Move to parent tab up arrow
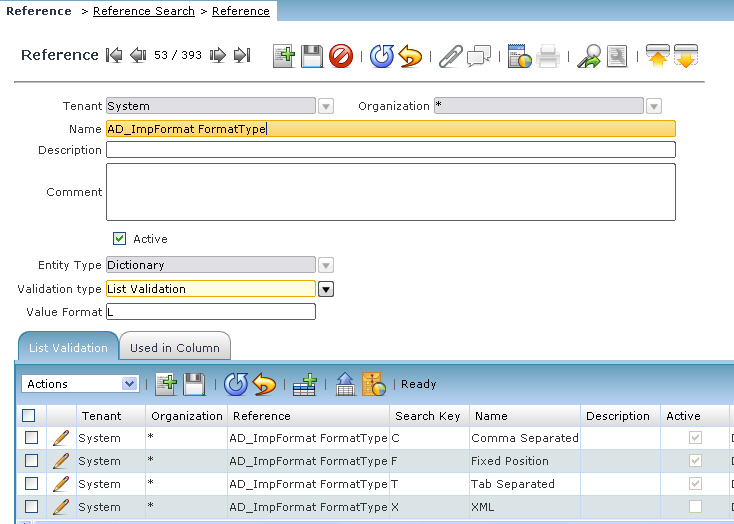 pos(658,56)
